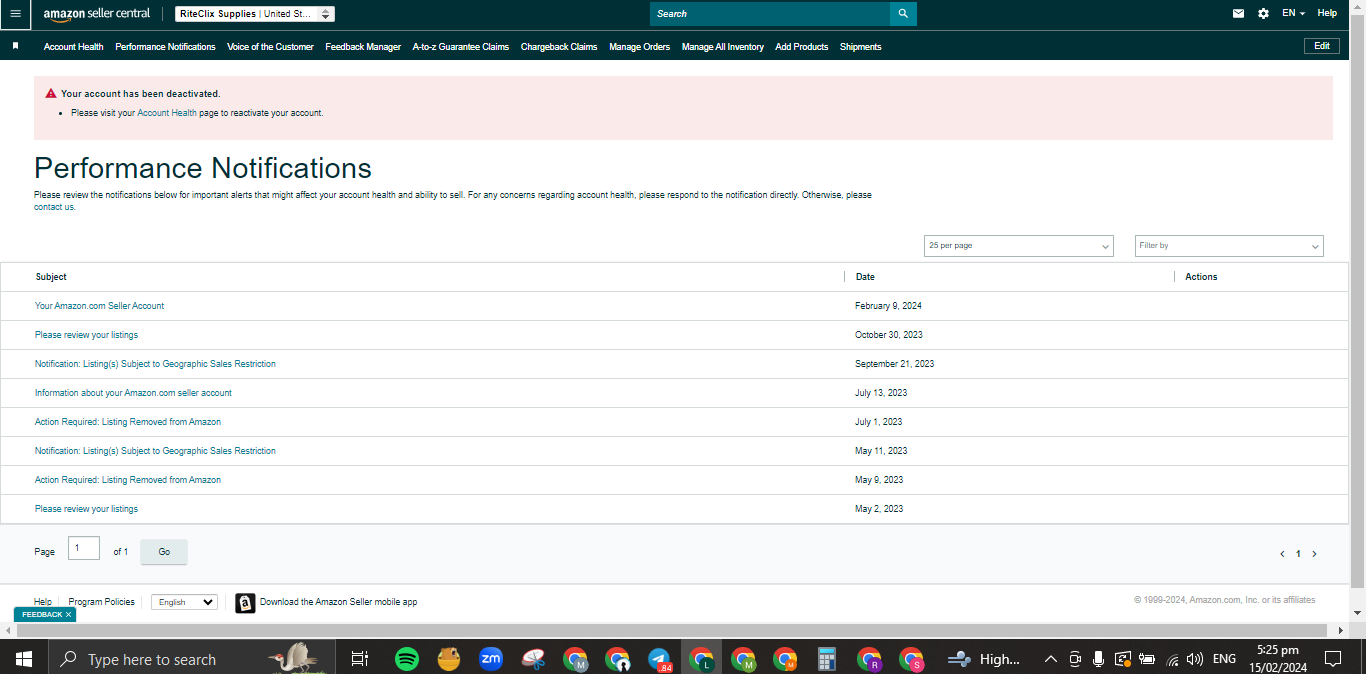The width and height of the screenshot is (1366, 674).
Task: Go to next page arrow in pagination
Action: (1314, 554)
